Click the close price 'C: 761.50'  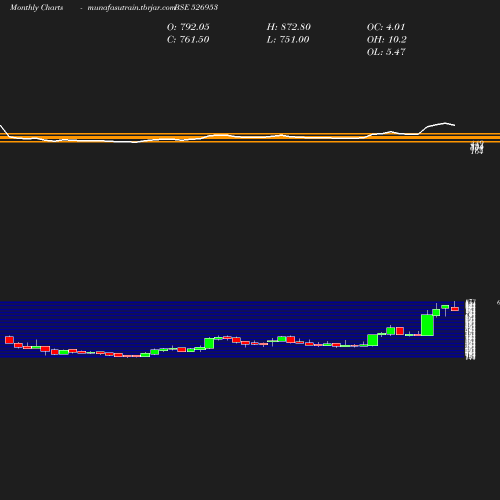(188, 40)
